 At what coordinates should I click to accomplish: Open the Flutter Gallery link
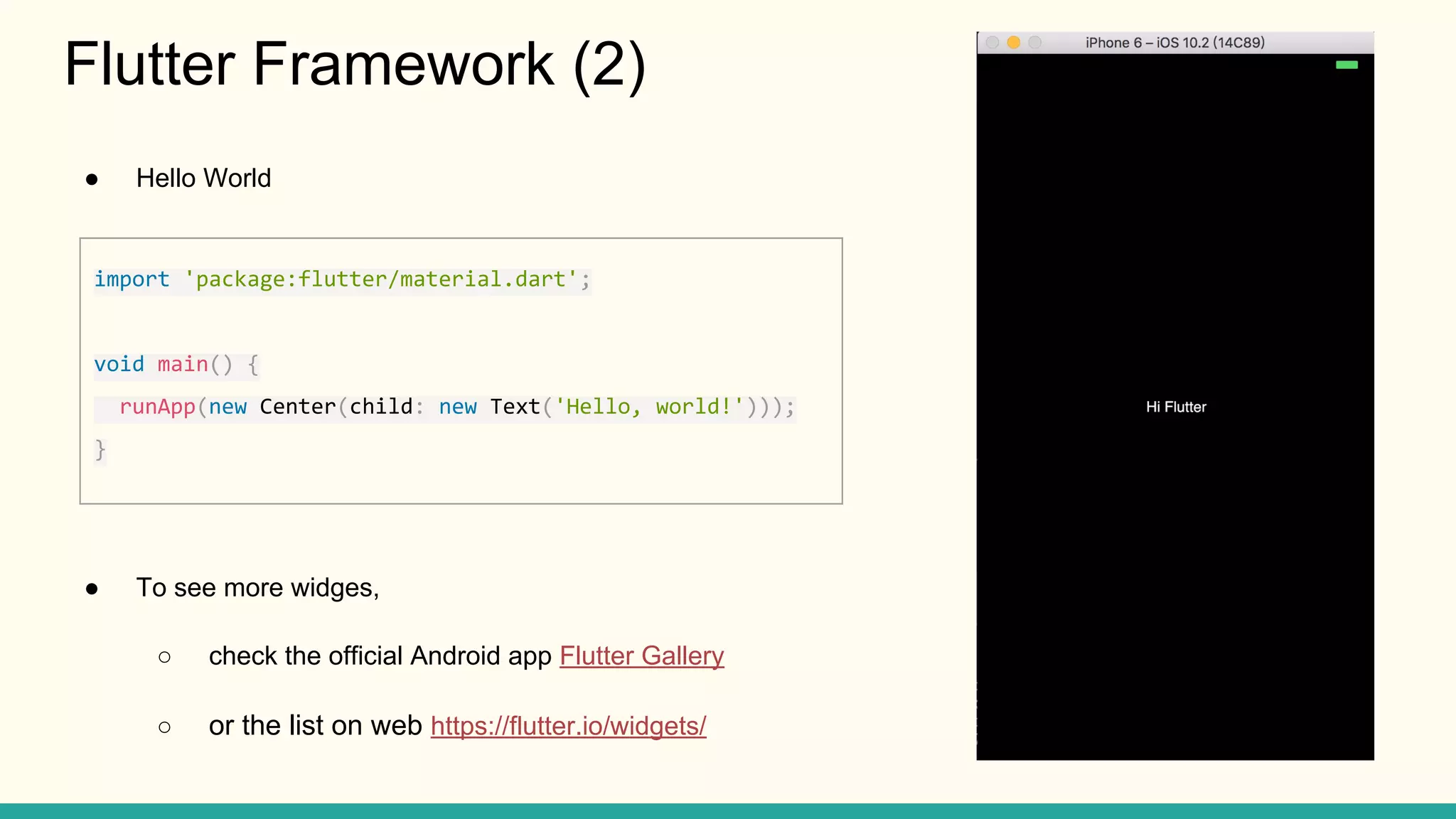point(641,655)
